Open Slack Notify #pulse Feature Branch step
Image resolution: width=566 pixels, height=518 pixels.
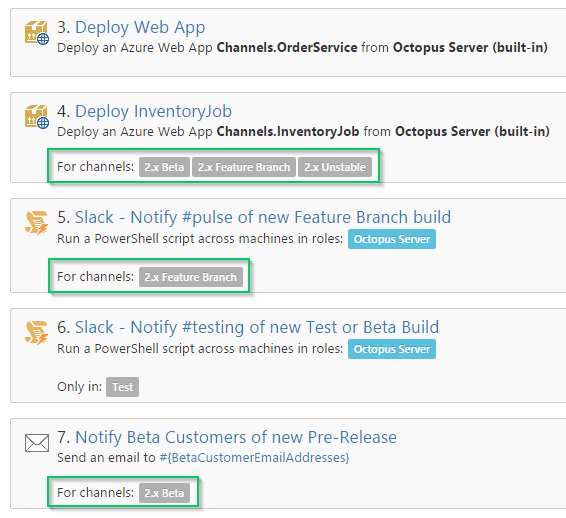click(263, 218)
